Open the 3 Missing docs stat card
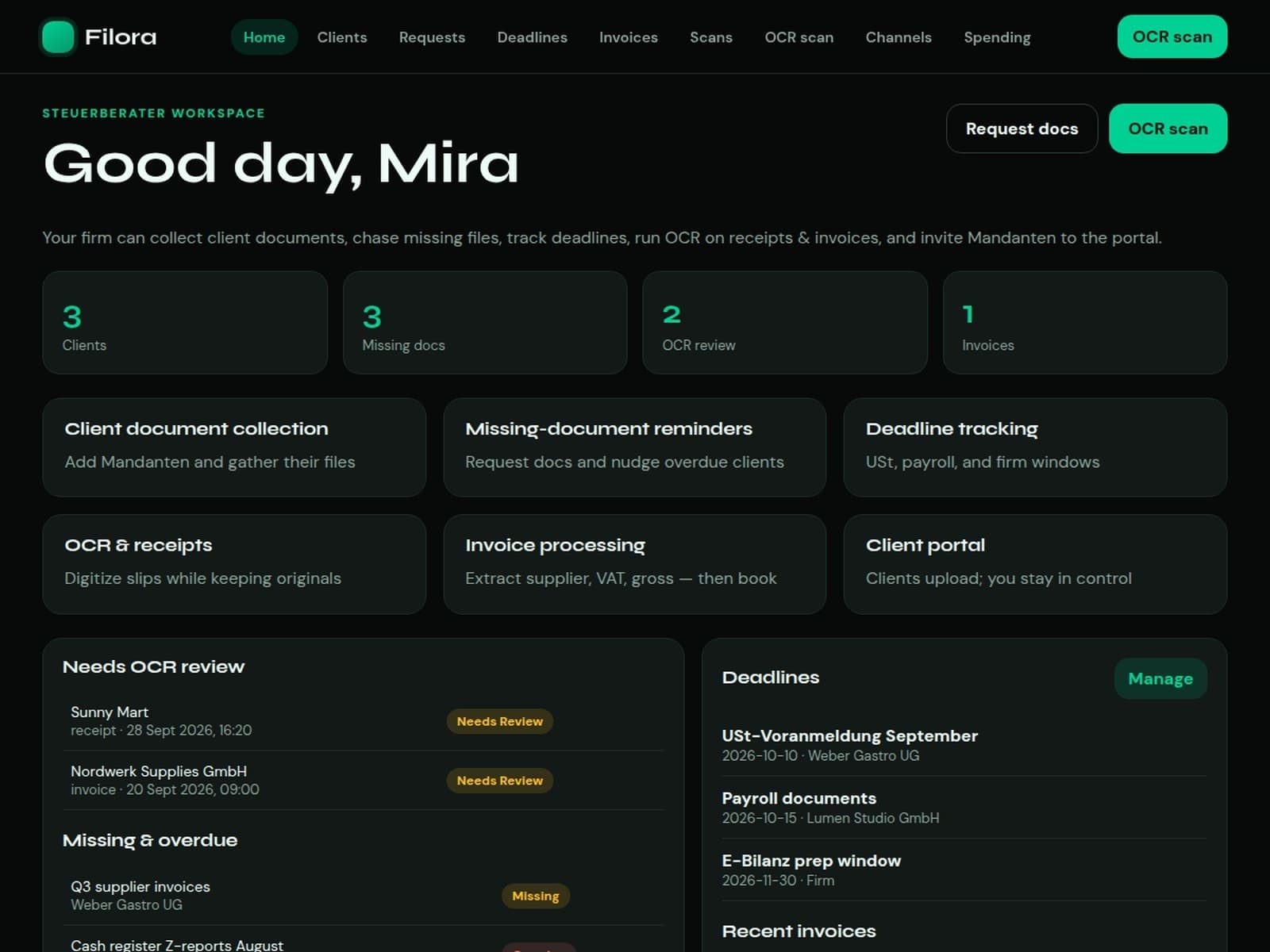Image resolution: width=1270 pixels, height=952 pixels. pyautogui.click(x=485, y=323)
